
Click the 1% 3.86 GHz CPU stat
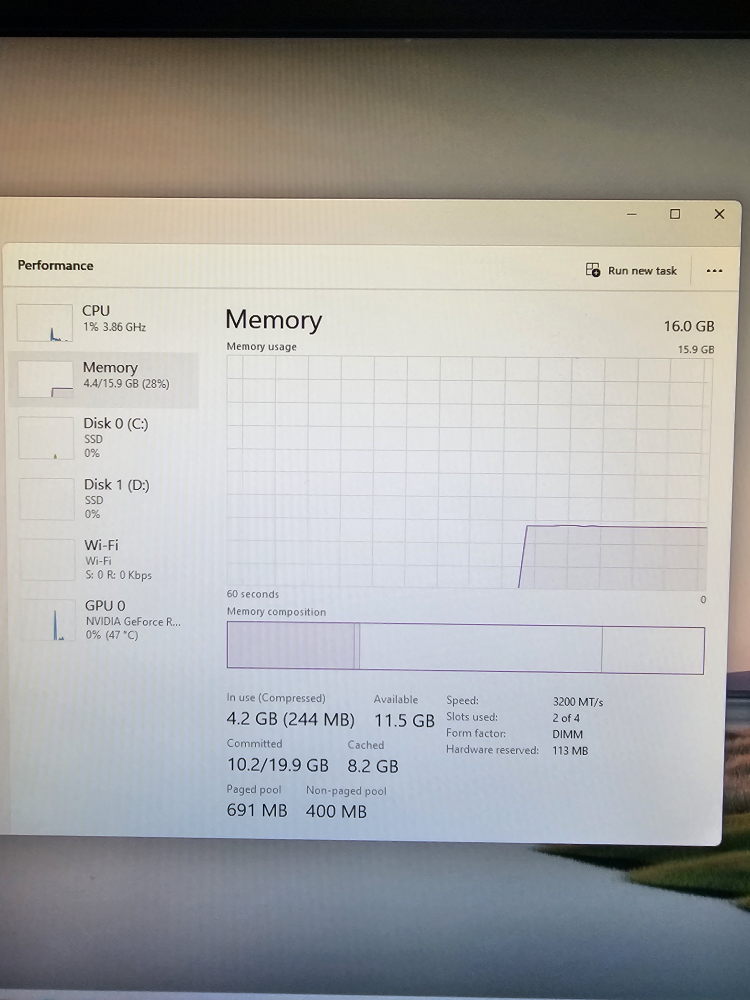[x=114, y=327]
